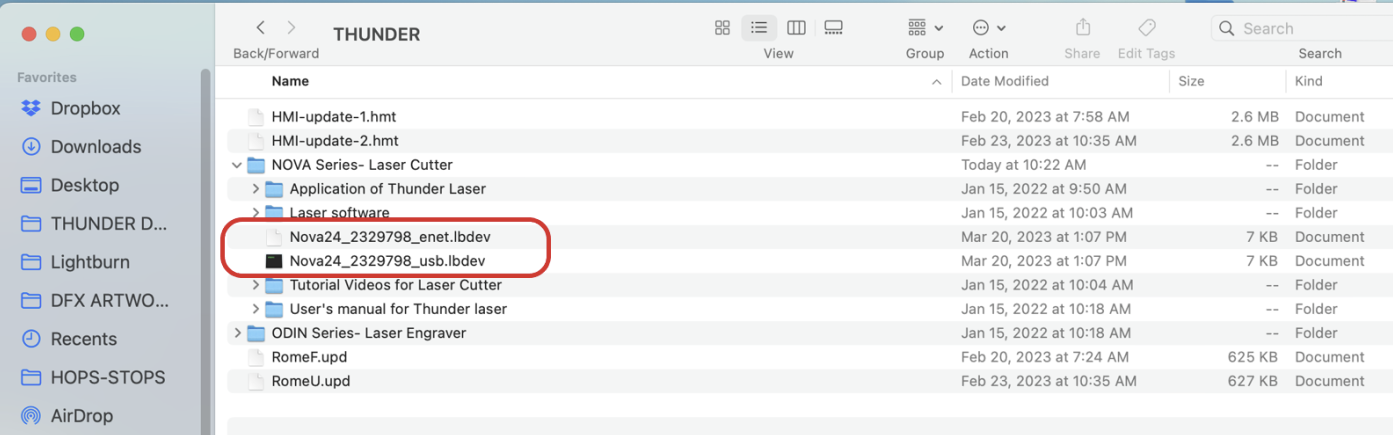The width and height of the screenshot is (1393, 435).
Task: Switch to column view
Action: click(796, 28)
